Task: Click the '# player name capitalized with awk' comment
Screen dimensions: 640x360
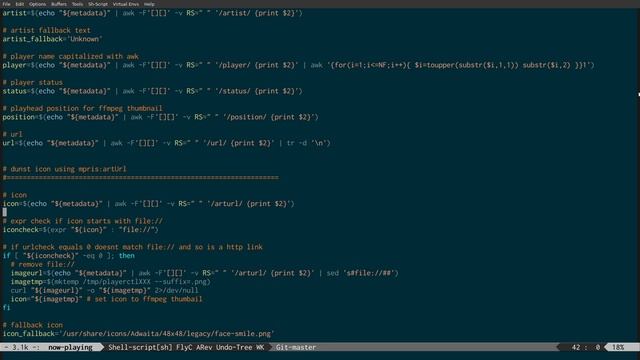Action: [x=71, y=56]
